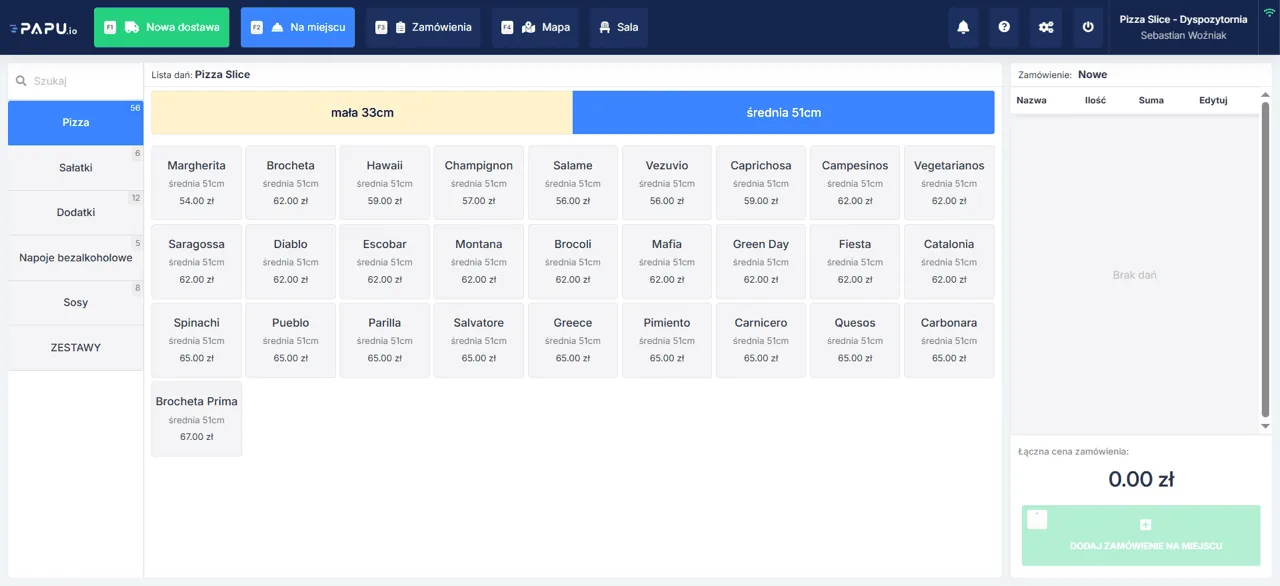Select the Sałatki category
The image size is (1280, 586).
[76, 168]
